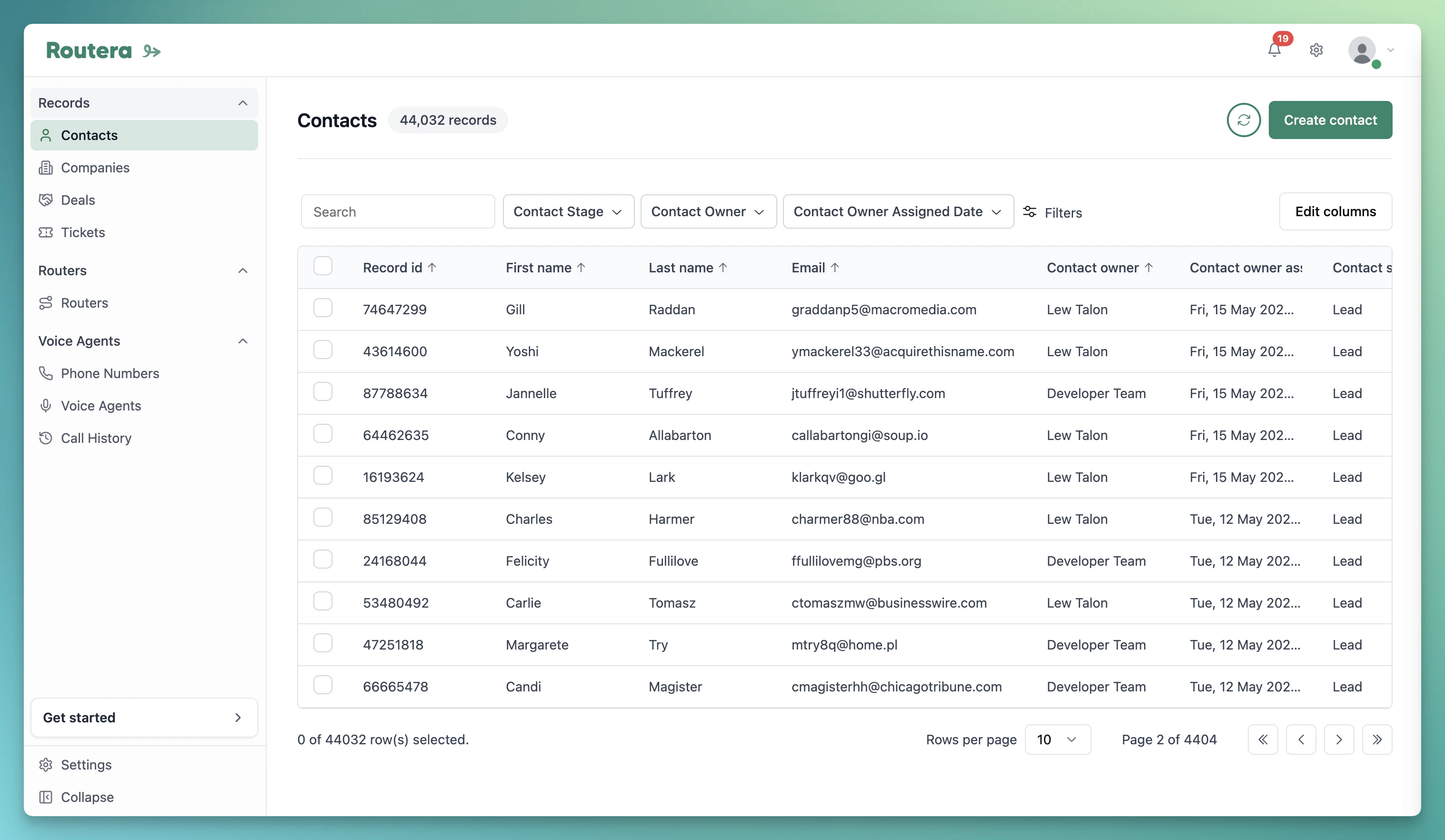The width and height of the screenshot is (1445, 840).
Task: Go to previous page
Action: pyautogui.click(x=1301, y=739)
